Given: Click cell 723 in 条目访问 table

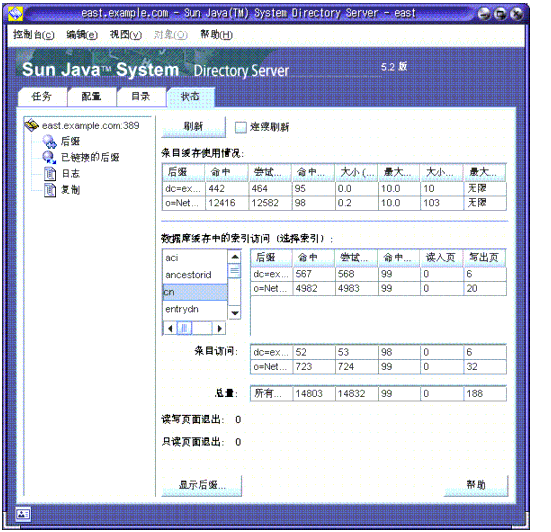Looking at the screenshot, I should 314,367.
